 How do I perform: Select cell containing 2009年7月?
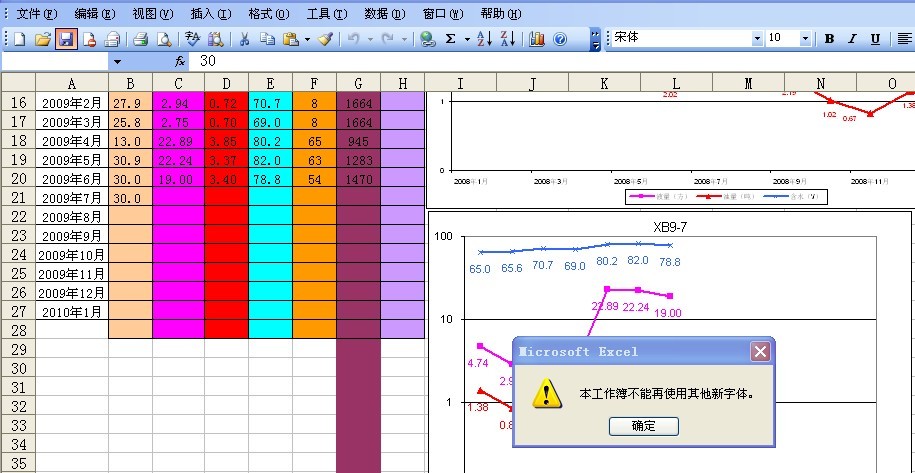pos(72,198)
